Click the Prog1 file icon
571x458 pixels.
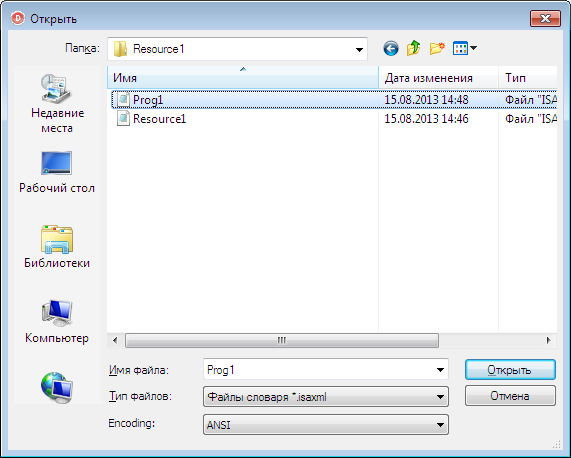click(x=123, y=99)
